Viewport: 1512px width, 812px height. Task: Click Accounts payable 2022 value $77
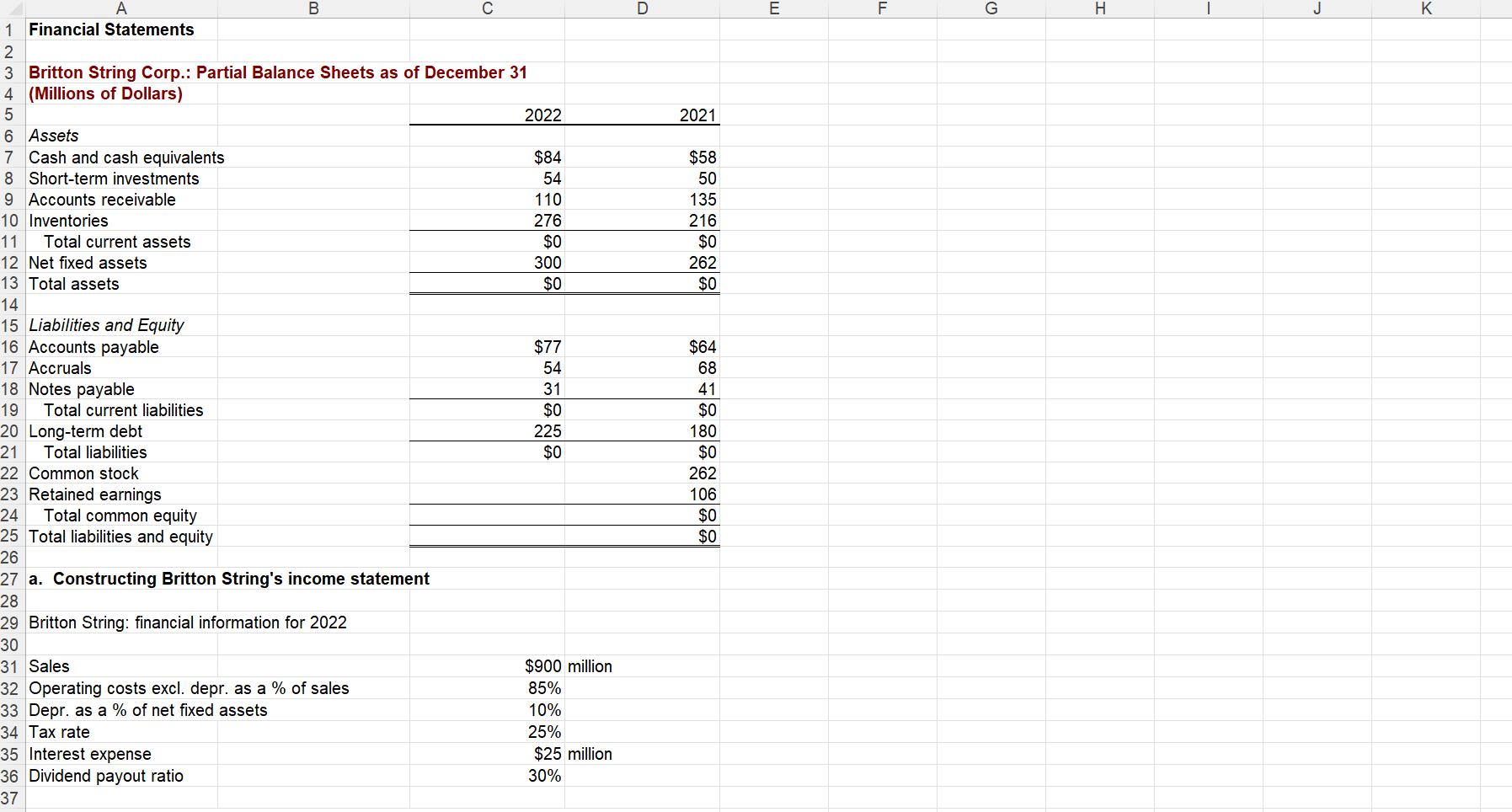548,347
